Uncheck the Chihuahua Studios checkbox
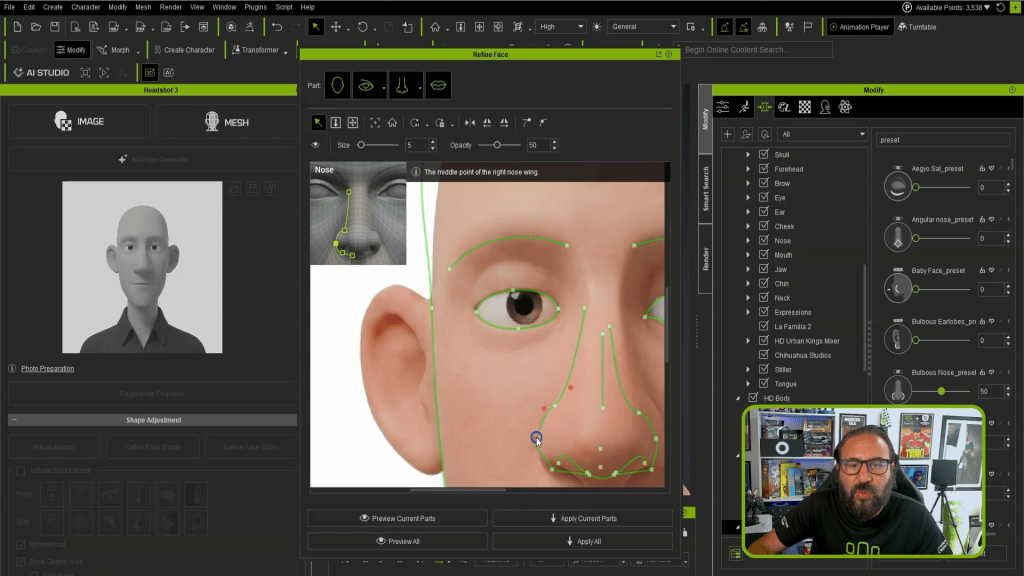Screen dimensions: 1024x576 coord(763,355)
